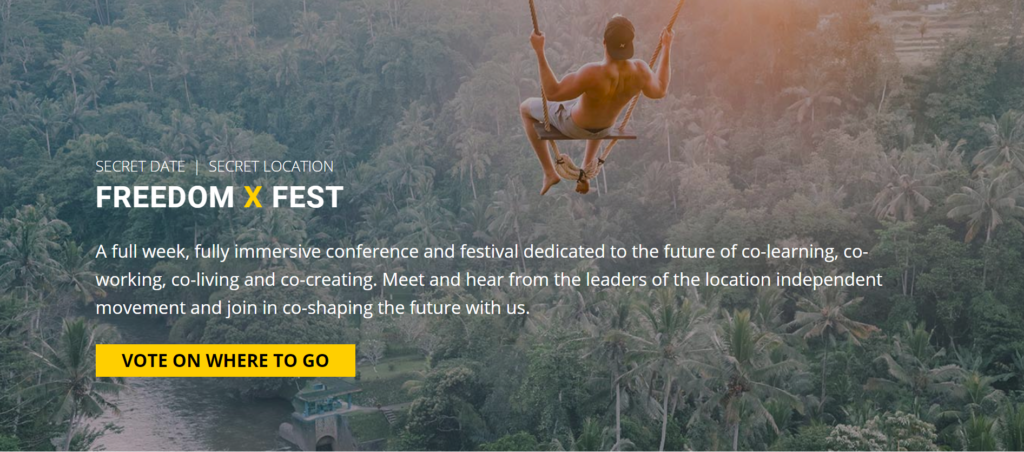Click the SECRET LOCATION label
Viewport: 1024px width, 452px height.
tap(271, 166)
